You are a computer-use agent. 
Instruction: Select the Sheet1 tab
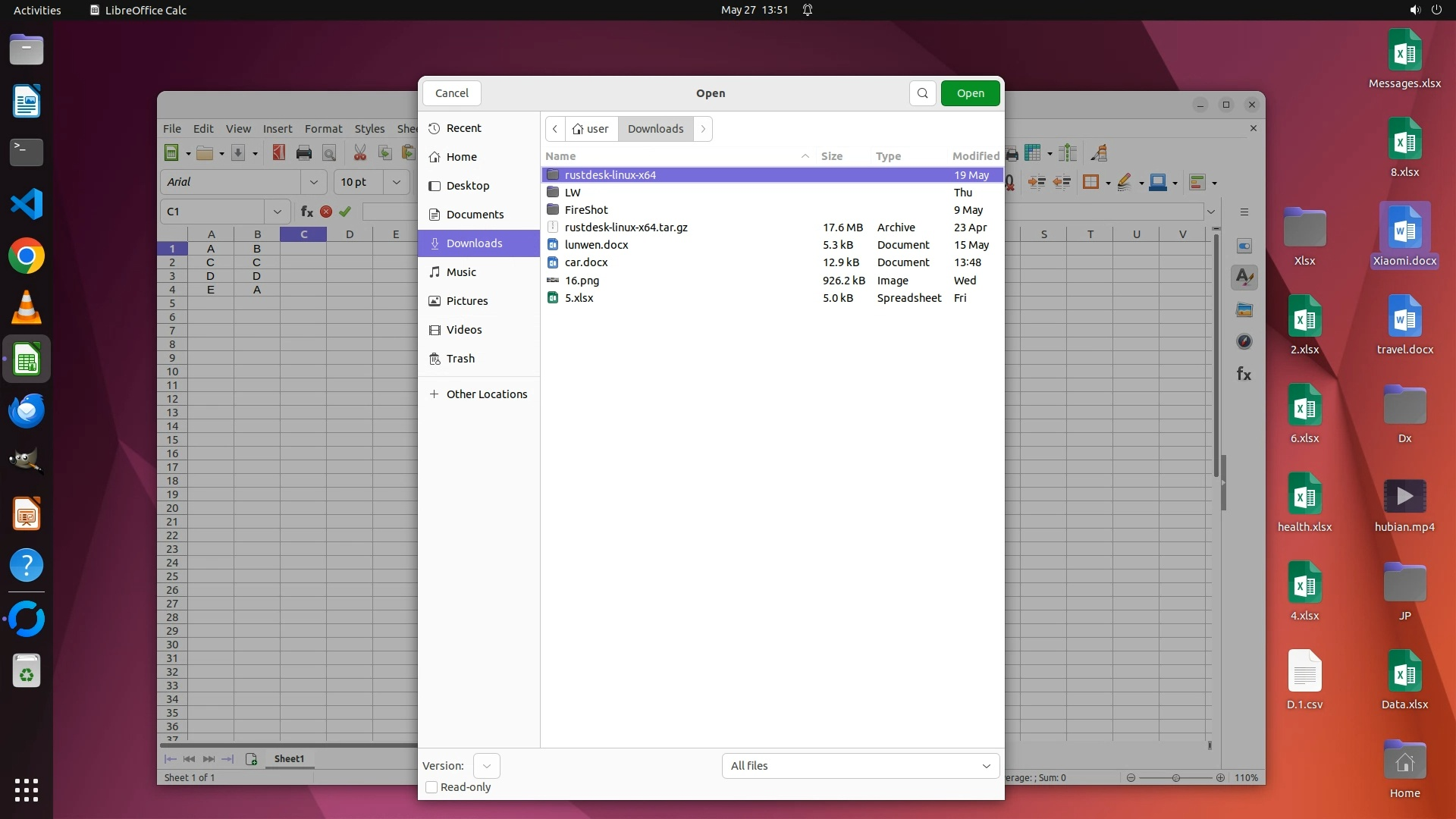pos(289,758)
